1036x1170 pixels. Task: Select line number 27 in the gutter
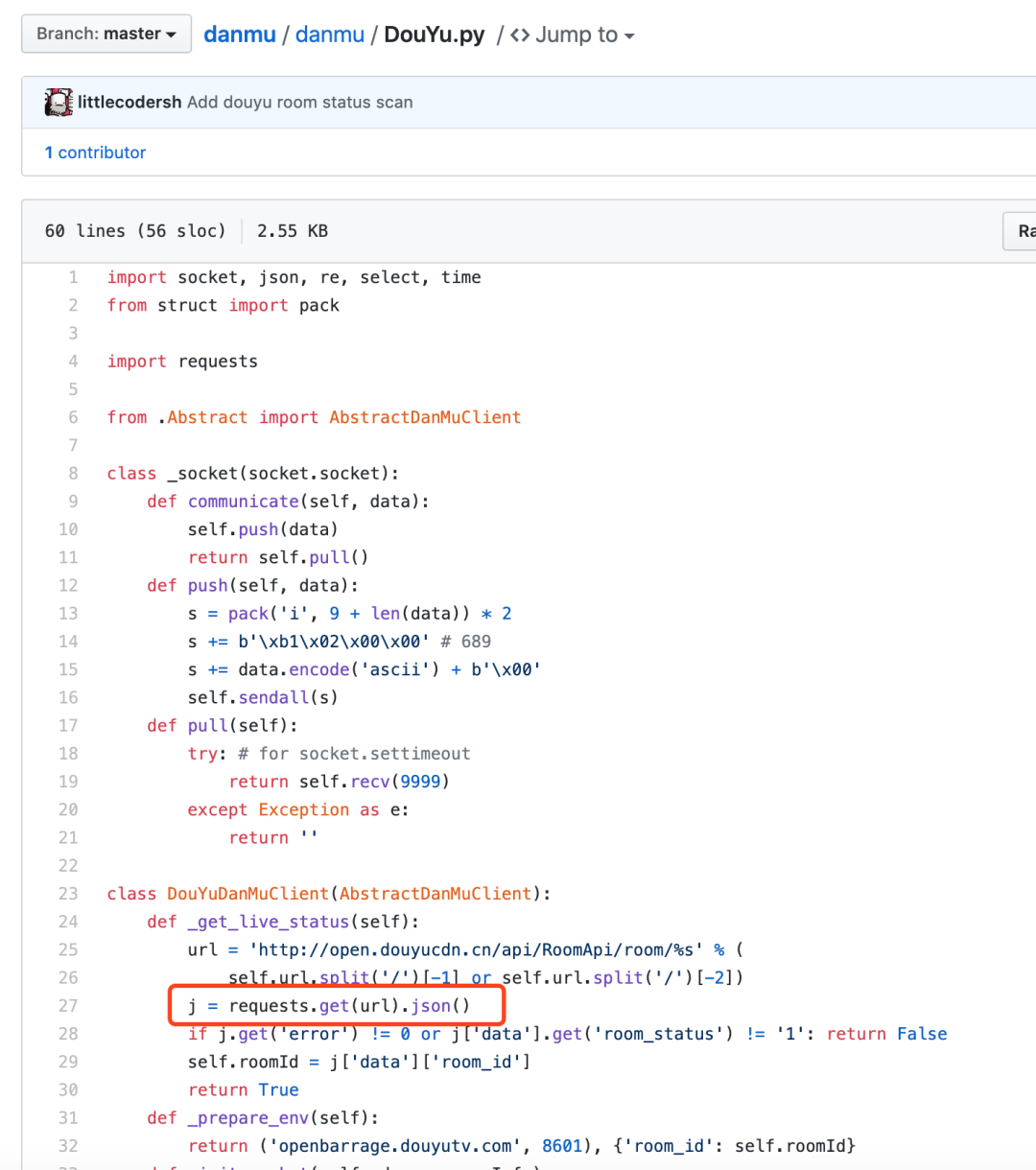tap(68, 1006)
